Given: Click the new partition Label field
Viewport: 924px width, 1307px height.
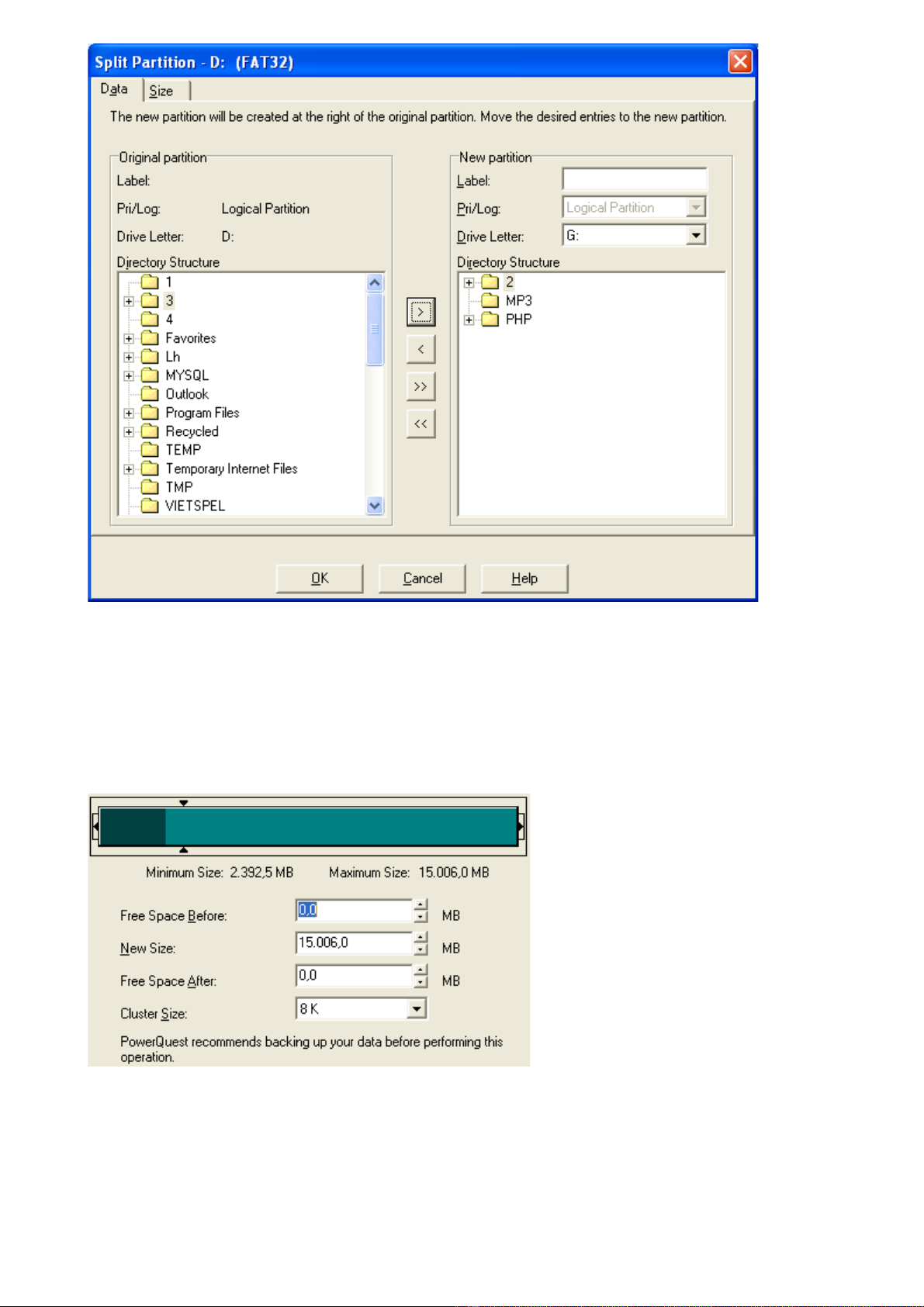Looking at the screenshot, I should pyautogui.click(x=634, y=180).
